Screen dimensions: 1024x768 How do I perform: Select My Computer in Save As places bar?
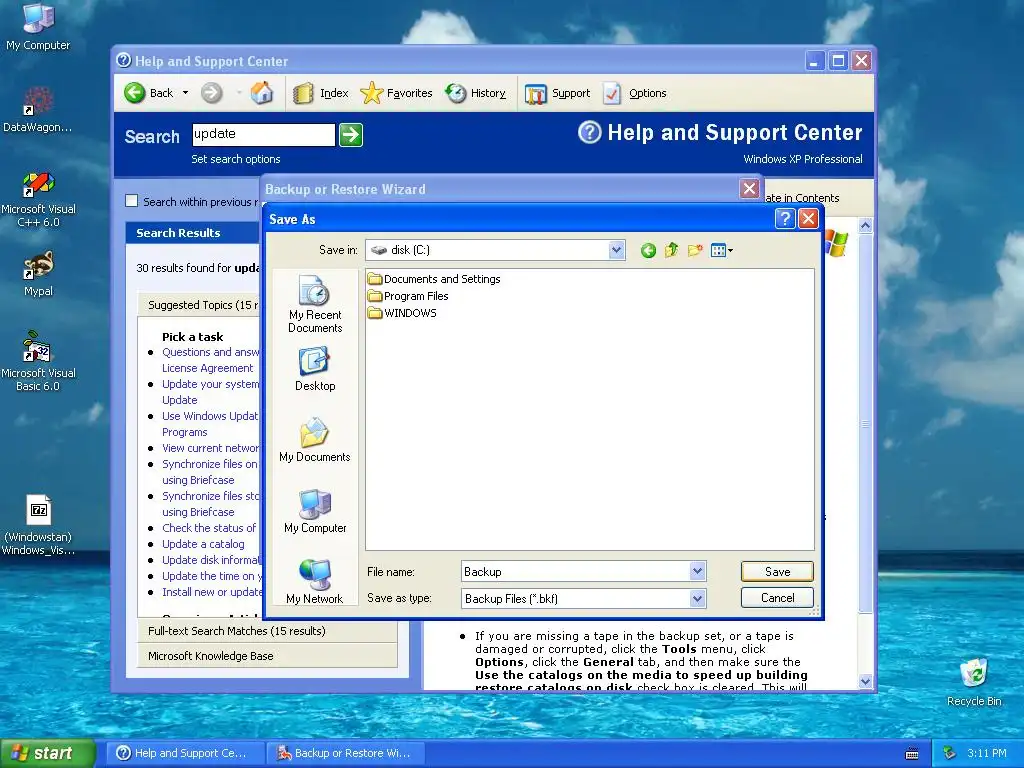(315, 511)
